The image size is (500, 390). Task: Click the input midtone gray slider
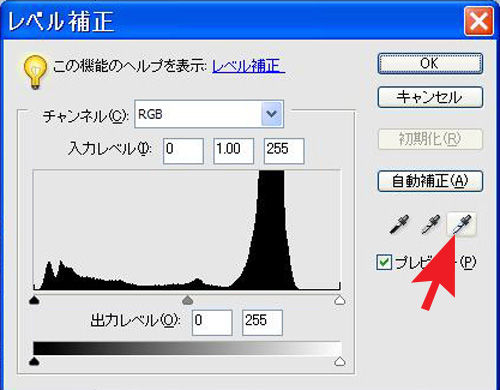[x=188, y=300]
